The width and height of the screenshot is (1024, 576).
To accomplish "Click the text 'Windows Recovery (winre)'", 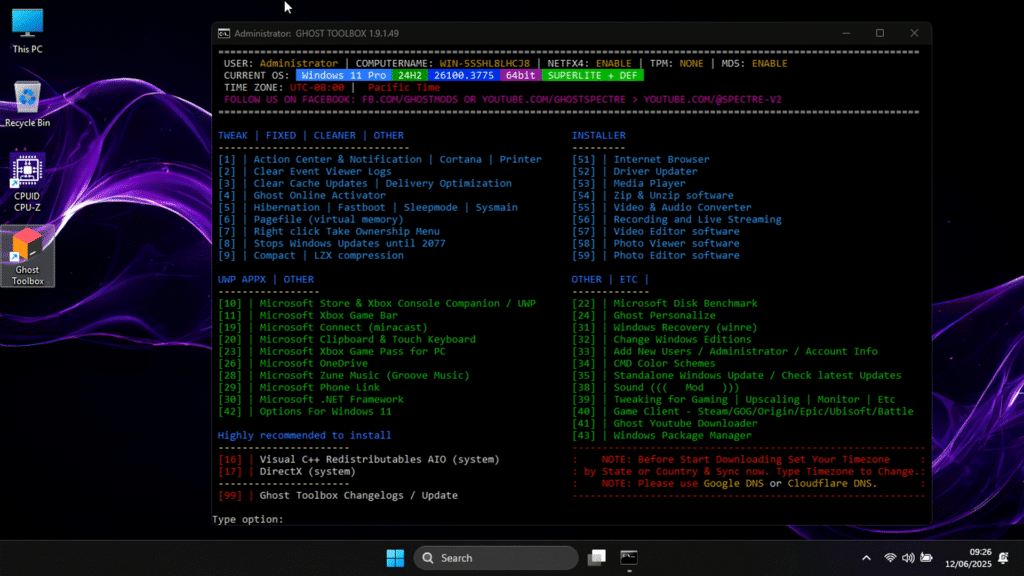I will (686, 327).
